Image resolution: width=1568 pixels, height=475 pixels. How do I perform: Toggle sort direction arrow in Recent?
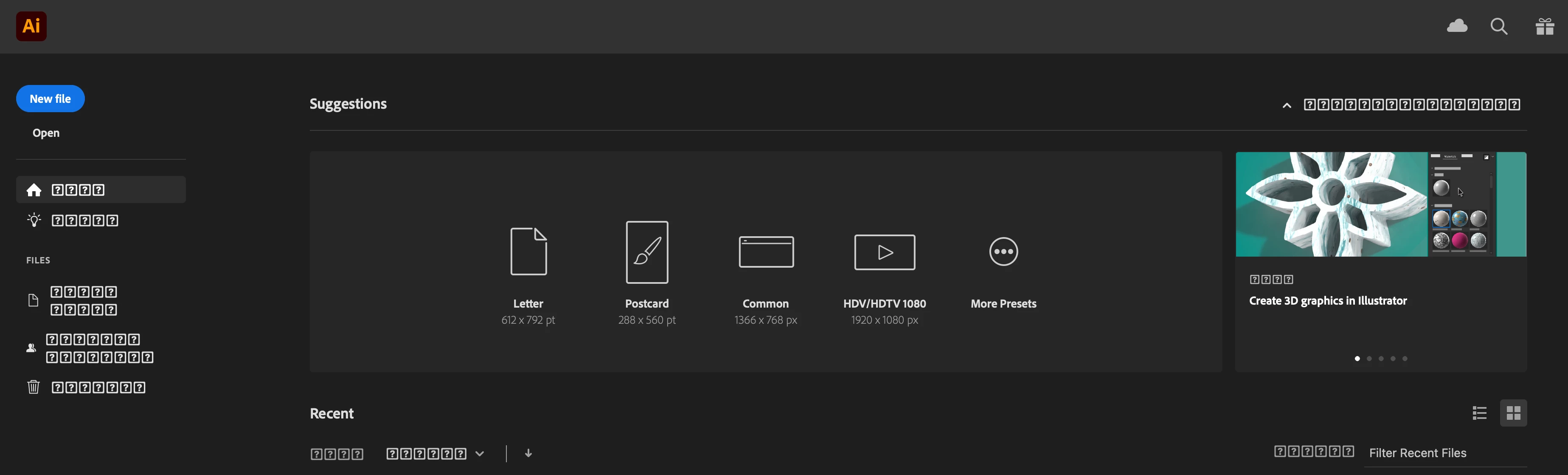pos(528,453)
